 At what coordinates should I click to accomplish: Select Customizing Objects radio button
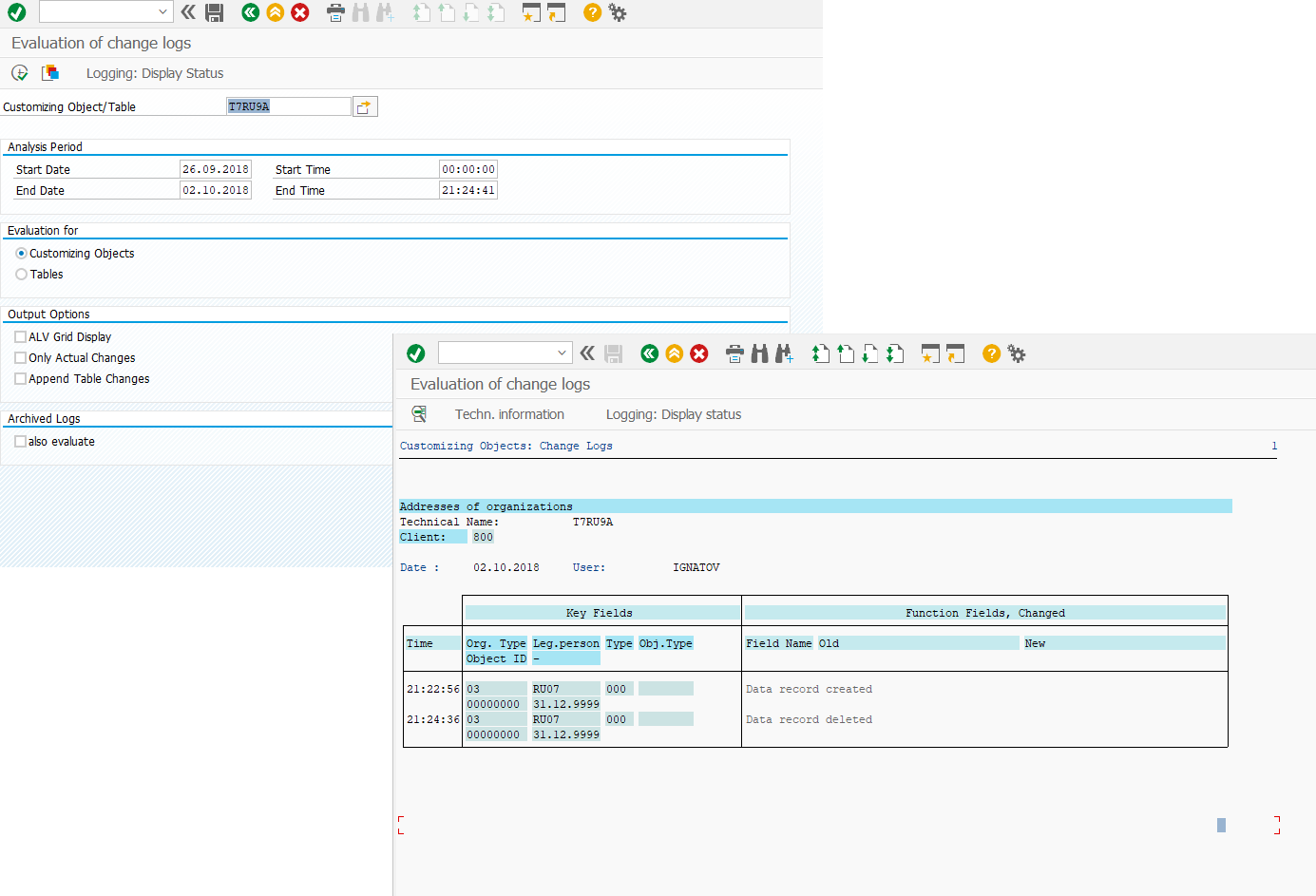(21, 254)
